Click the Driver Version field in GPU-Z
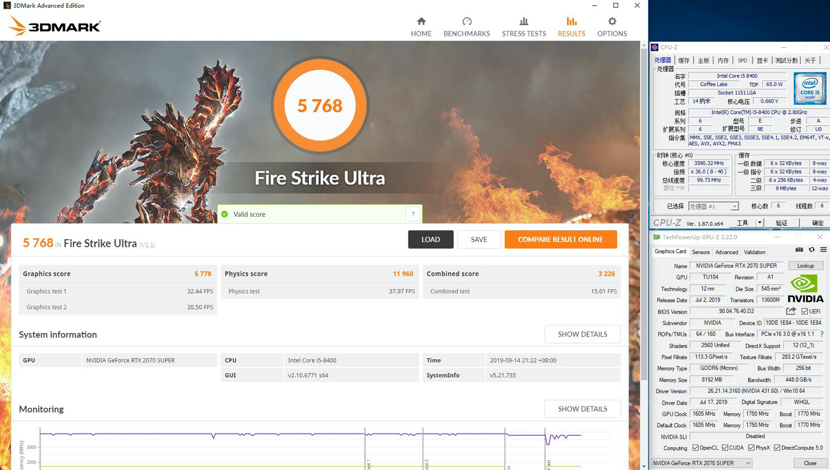 click(756, 391)
